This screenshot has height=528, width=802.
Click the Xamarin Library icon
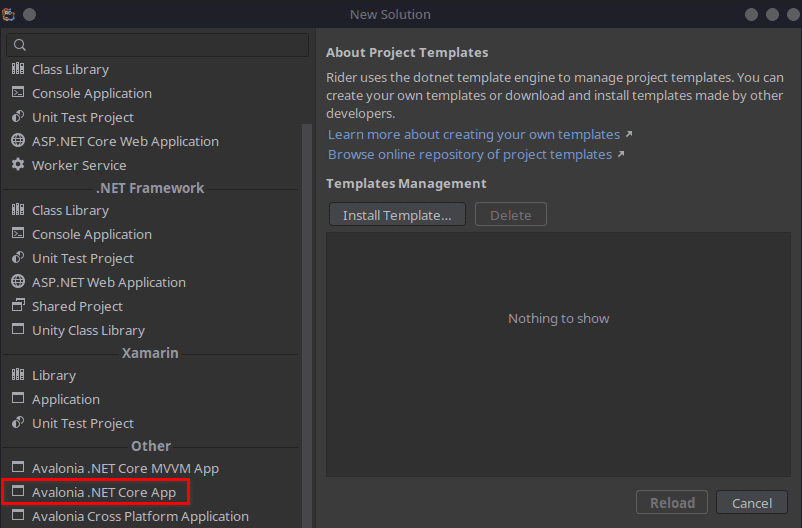18,375
